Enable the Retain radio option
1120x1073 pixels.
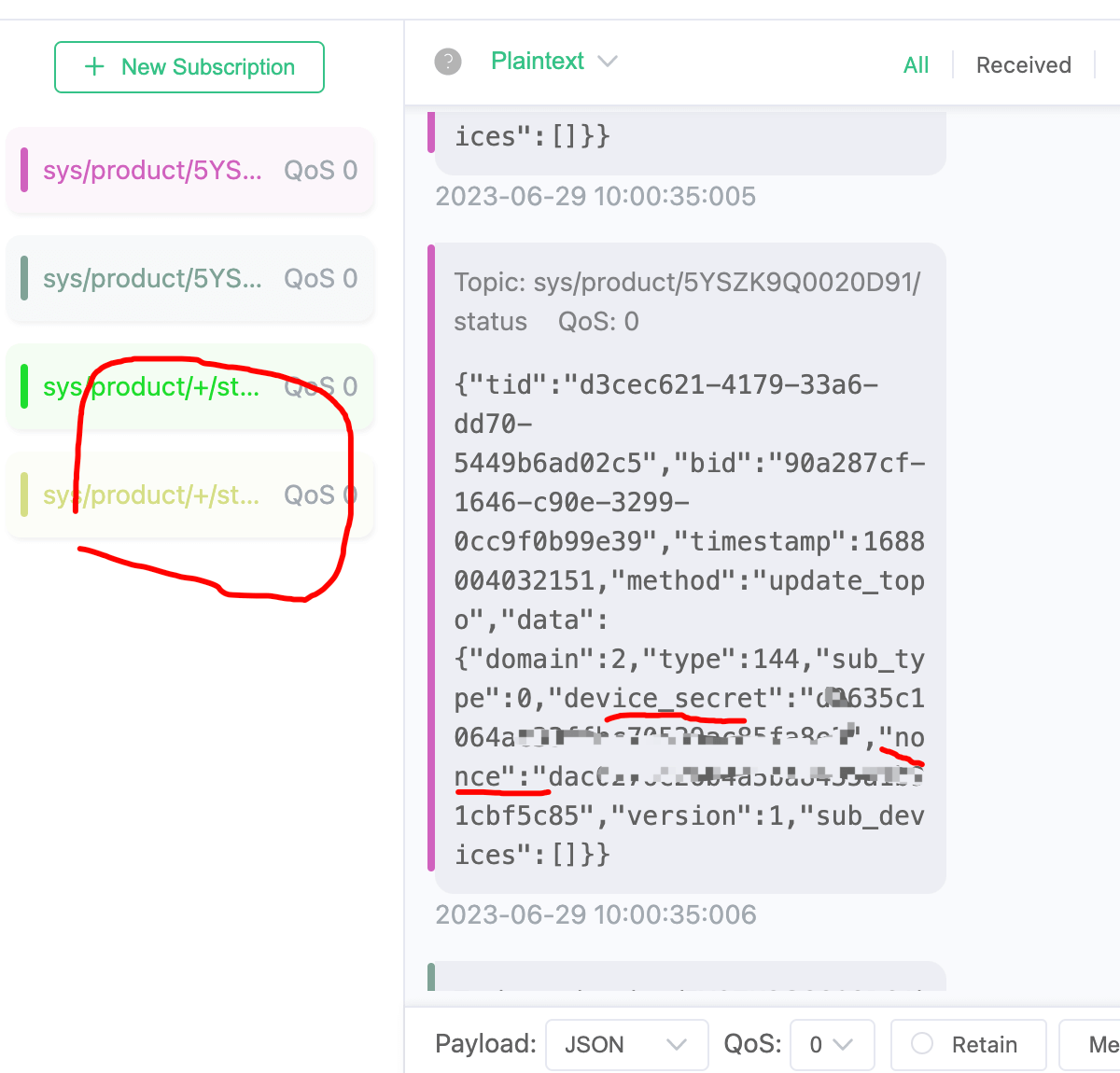tap(922, 1044)
